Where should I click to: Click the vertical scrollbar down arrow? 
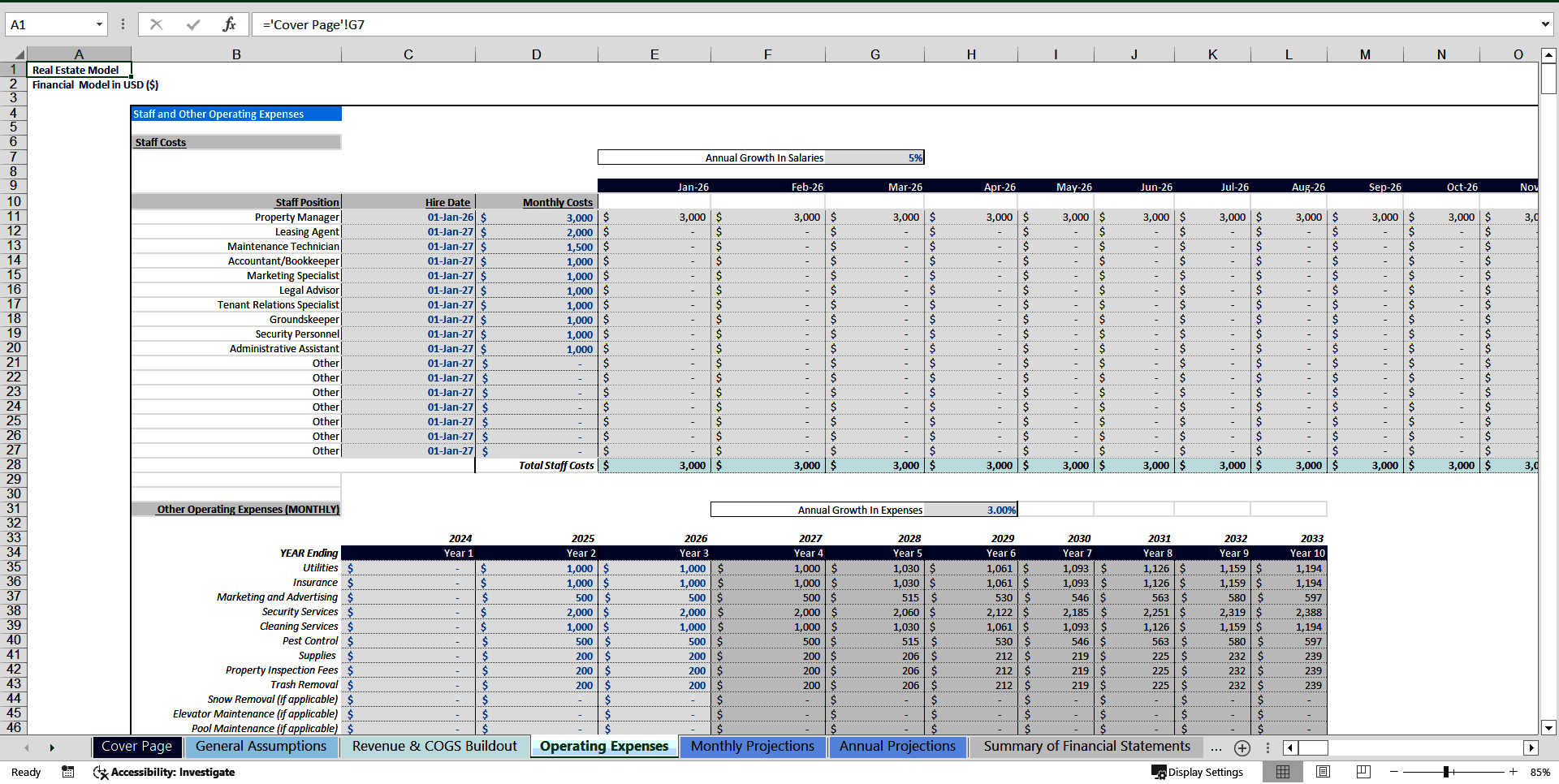[x=1548, y=728]
